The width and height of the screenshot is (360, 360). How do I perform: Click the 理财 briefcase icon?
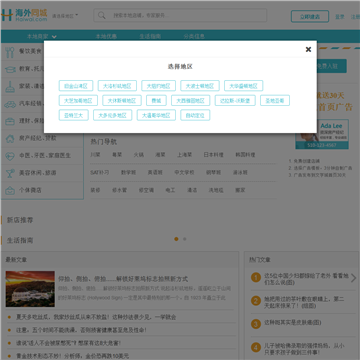(x=10, y=121)
